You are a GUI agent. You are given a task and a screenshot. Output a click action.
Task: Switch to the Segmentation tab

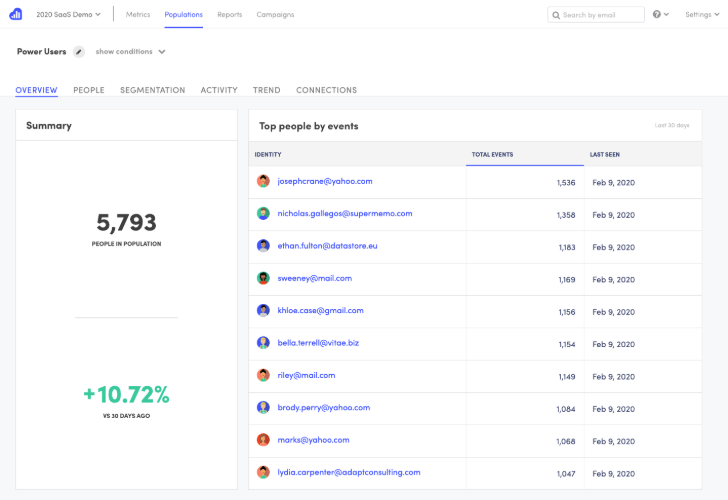tap(152, 90)
